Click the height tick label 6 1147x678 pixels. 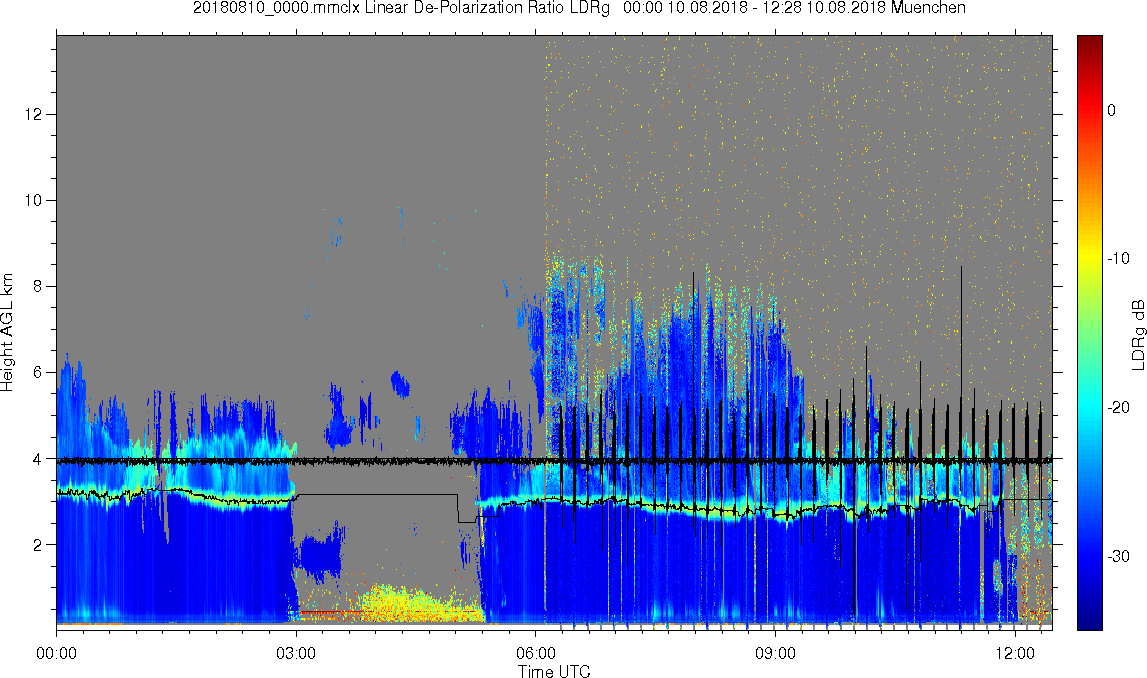[x=38, y=372]
